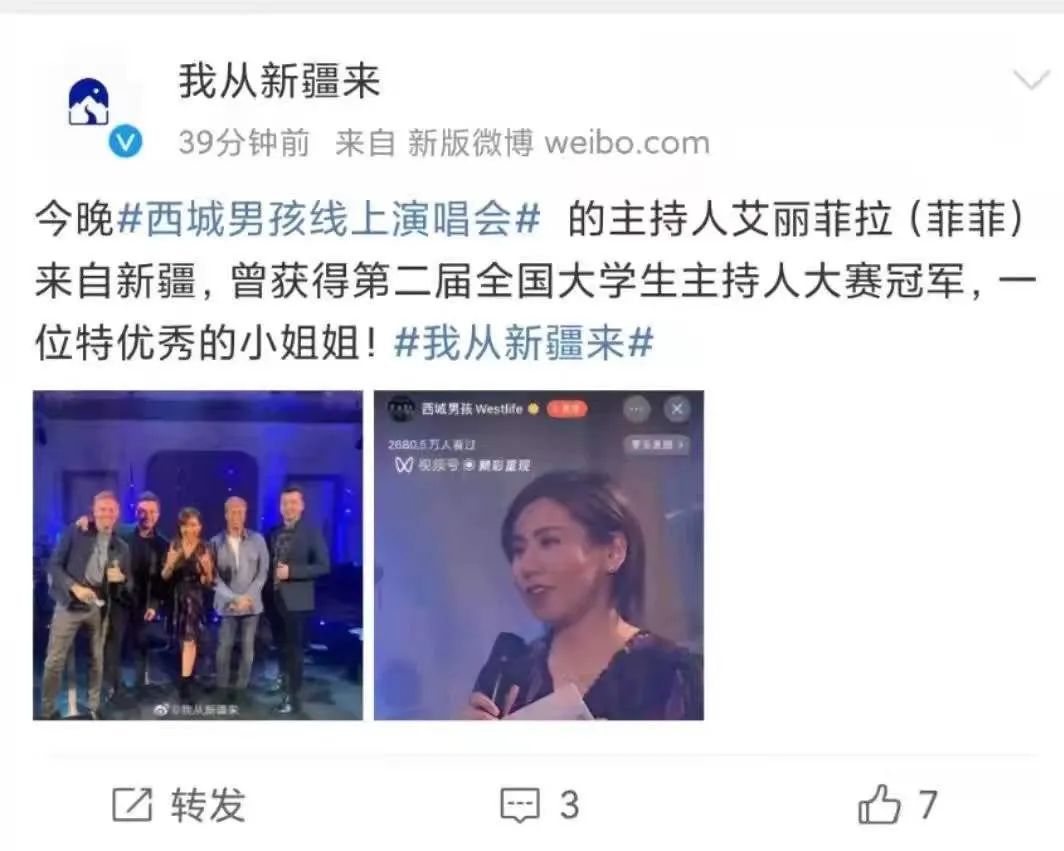Screen dimensions: 1064x851
Task: Tap the 转发 repost label
Action: (208, 805)
